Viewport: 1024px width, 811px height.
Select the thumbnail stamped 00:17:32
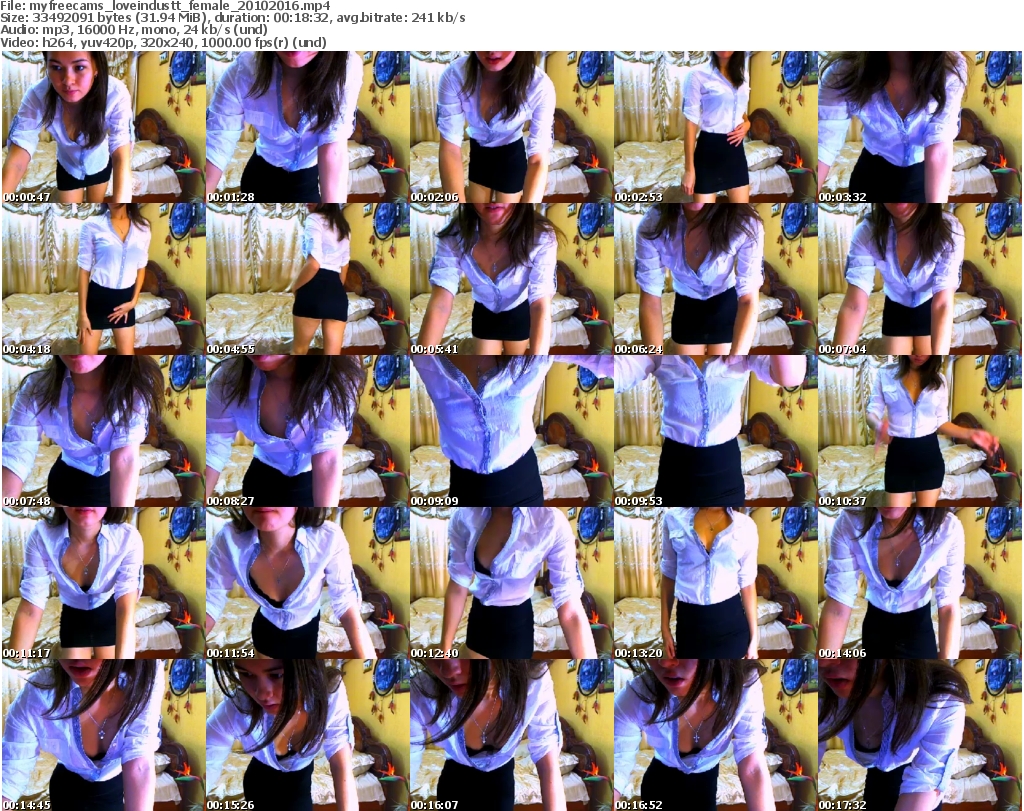[920, 735]
